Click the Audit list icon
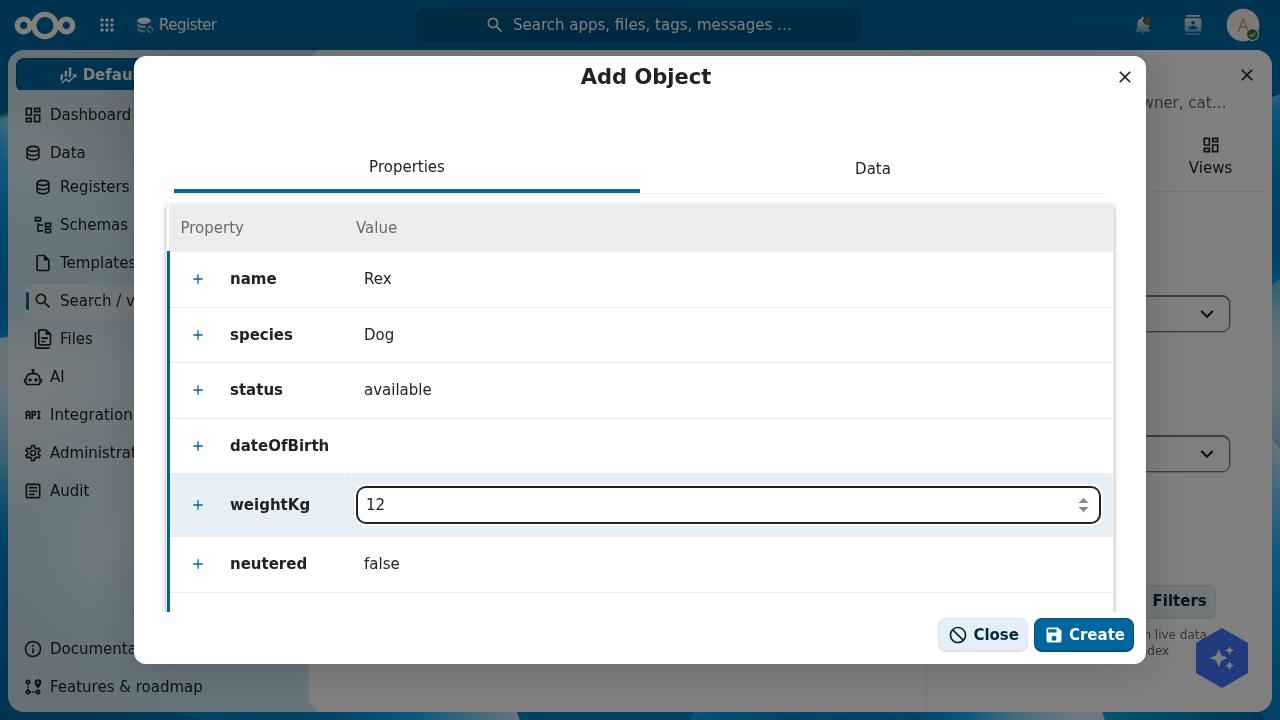 point(33,491)
